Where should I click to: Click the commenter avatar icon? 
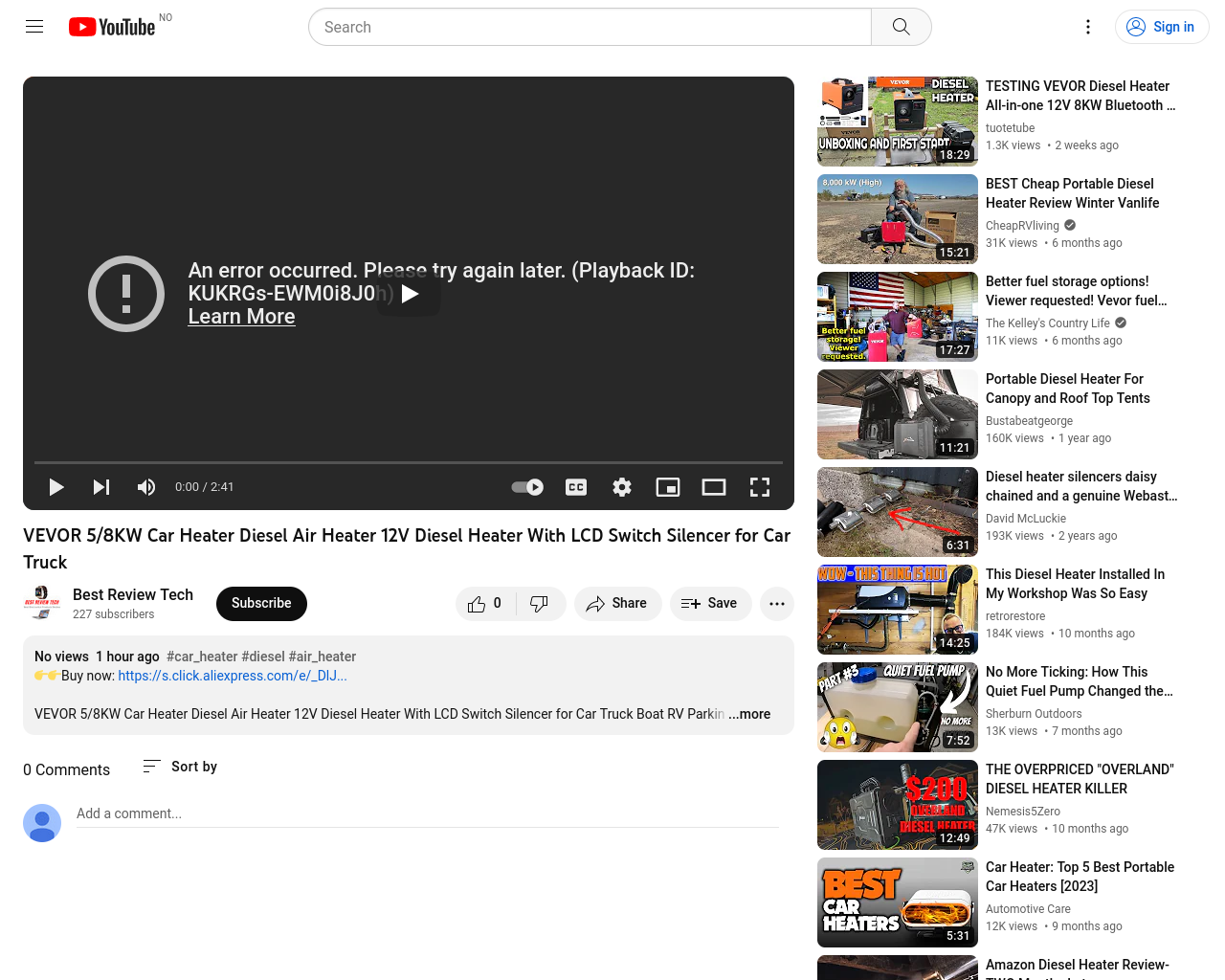(42, 823)
